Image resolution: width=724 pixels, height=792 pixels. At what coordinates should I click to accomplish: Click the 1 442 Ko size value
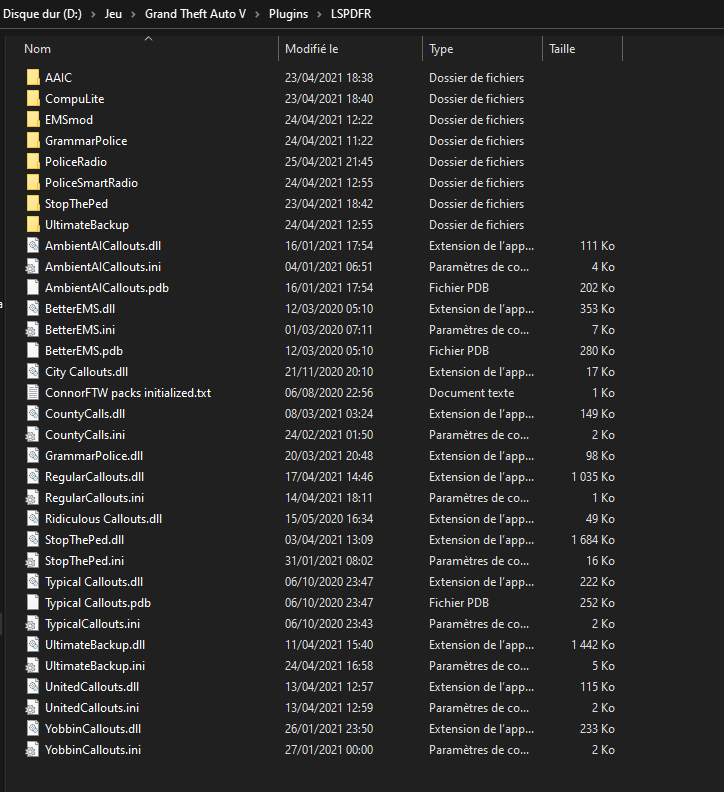[593, 645]
